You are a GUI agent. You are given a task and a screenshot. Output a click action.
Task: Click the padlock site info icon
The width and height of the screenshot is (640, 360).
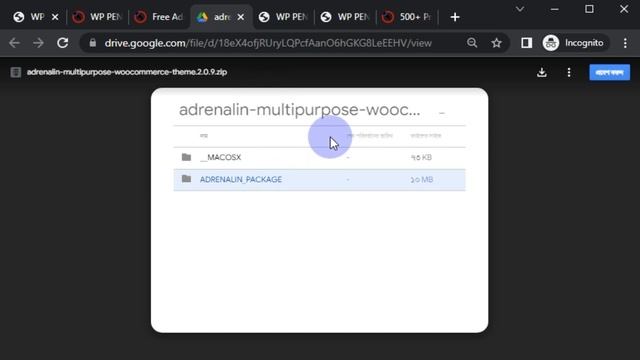click(x=93, y=43)
